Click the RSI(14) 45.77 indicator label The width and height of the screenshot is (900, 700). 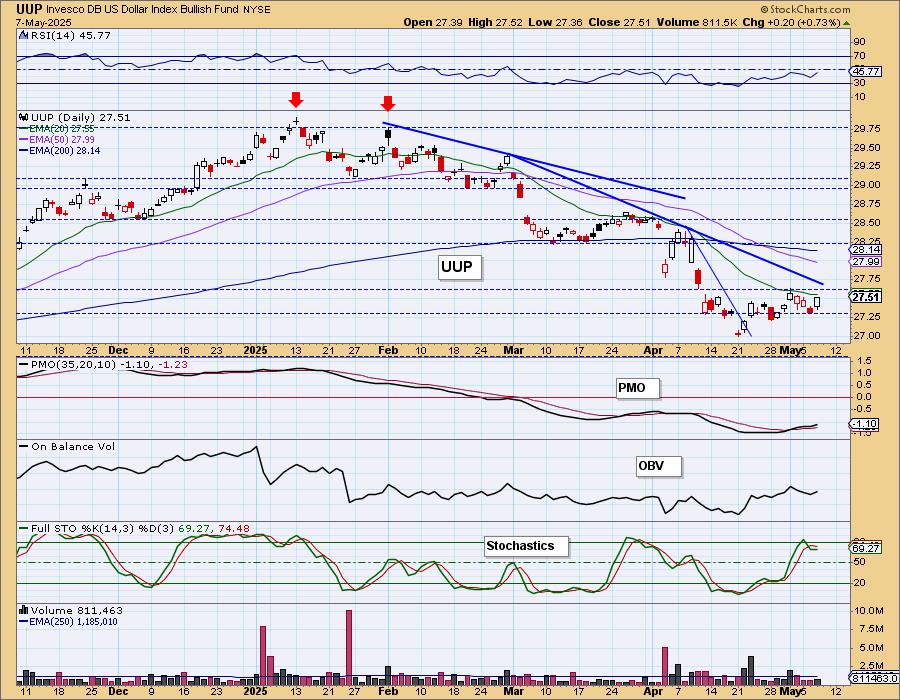point(70,35)
